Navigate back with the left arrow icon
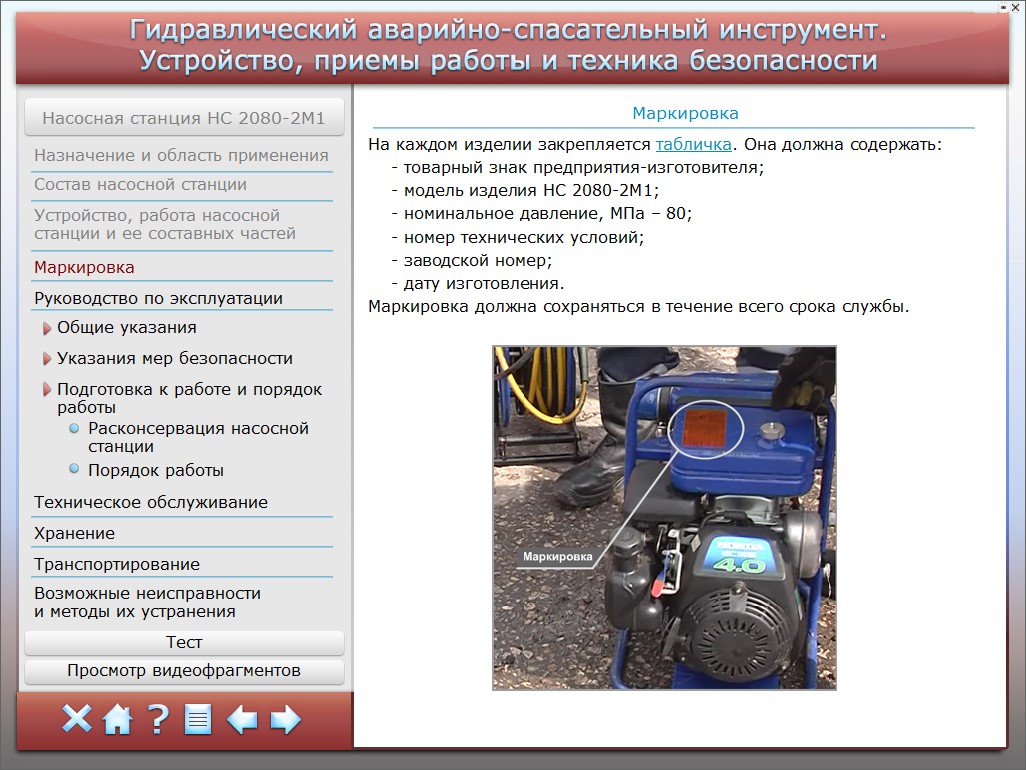The image size is (1026, 770). pyautogui.click(x=242, y=719)
